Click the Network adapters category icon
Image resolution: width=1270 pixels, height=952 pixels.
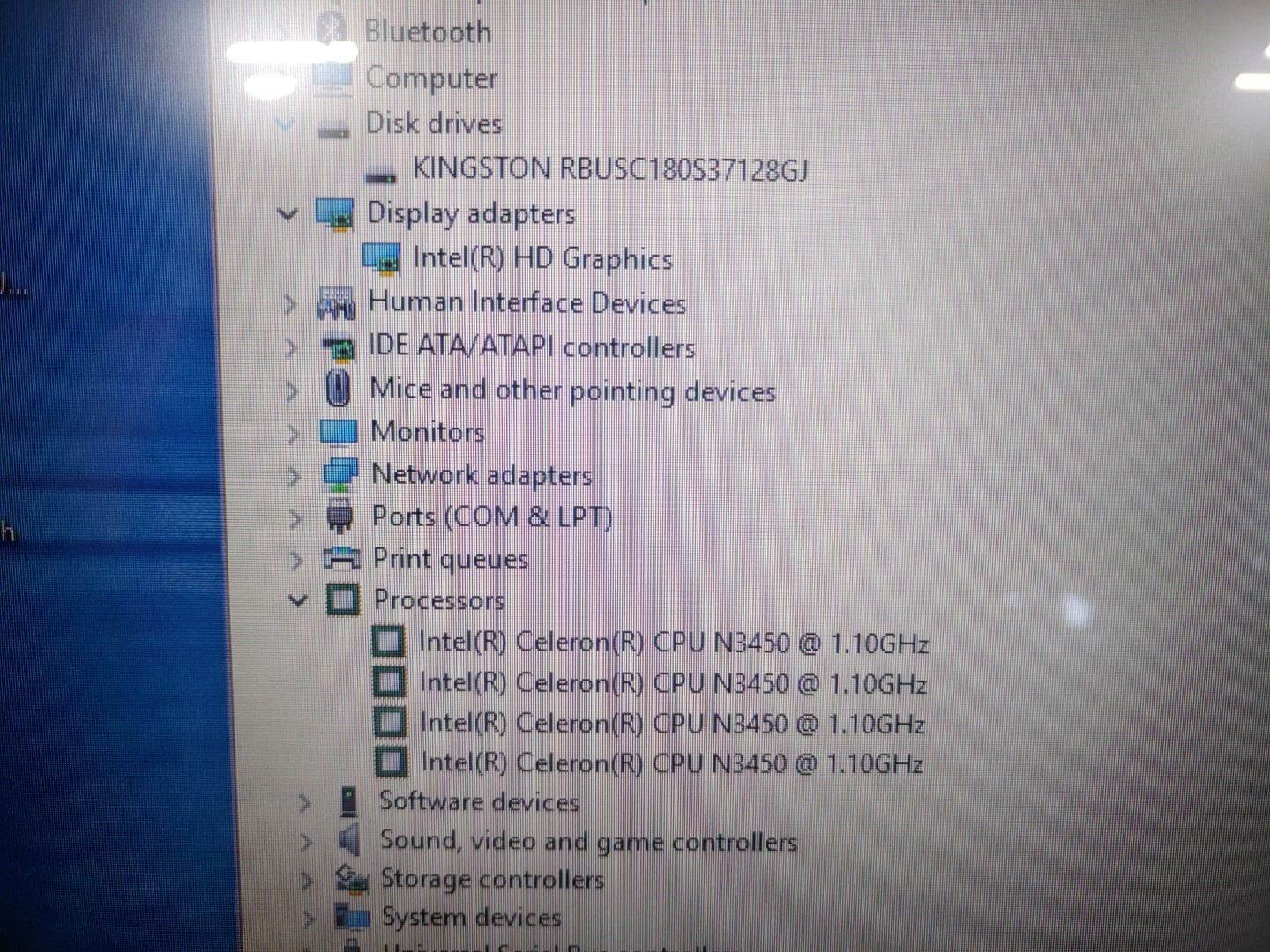[340, 474]
